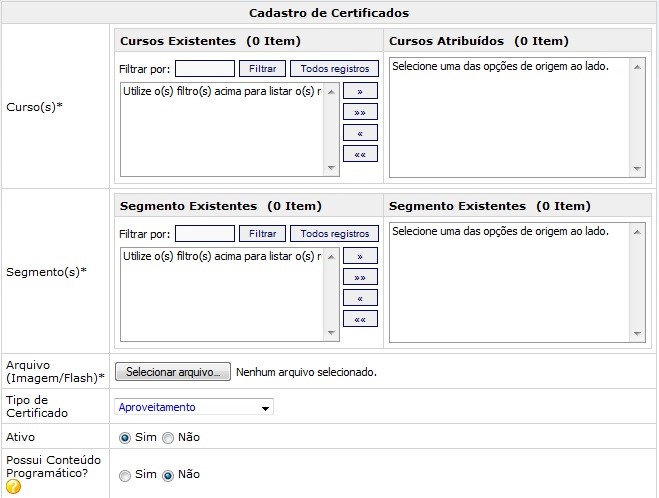Open the Tipo de Certificado dropdown
Image resolution: width=659 pixels, height=498 pixels.
(195, 407)
